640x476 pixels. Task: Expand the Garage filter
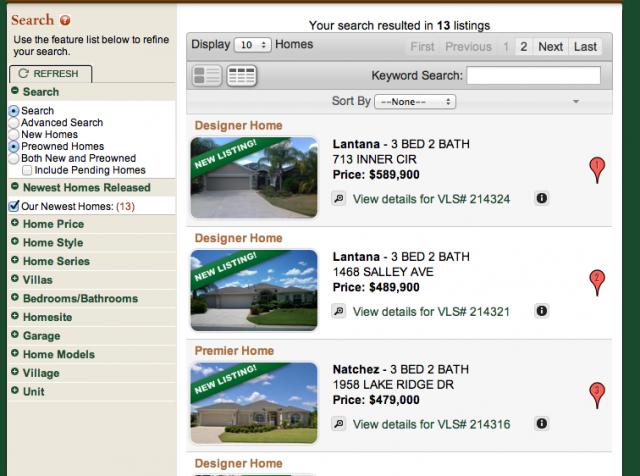(x=15, y=334)
